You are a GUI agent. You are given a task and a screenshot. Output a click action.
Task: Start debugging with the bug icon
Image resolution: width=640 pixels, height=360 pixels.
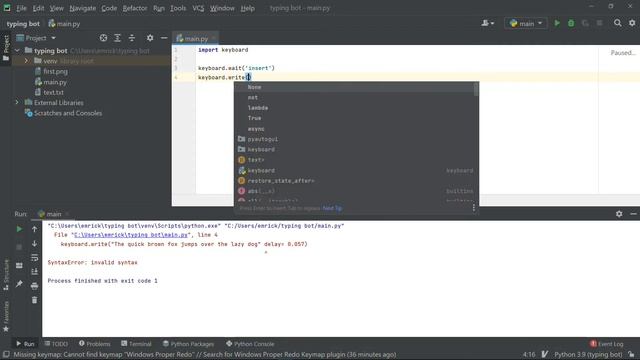(x=571, y=23)
